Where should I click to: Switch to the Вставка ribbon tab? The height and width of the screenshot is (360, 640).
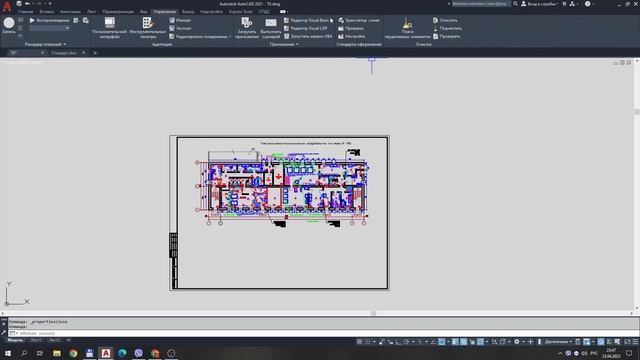pos(47,12)
